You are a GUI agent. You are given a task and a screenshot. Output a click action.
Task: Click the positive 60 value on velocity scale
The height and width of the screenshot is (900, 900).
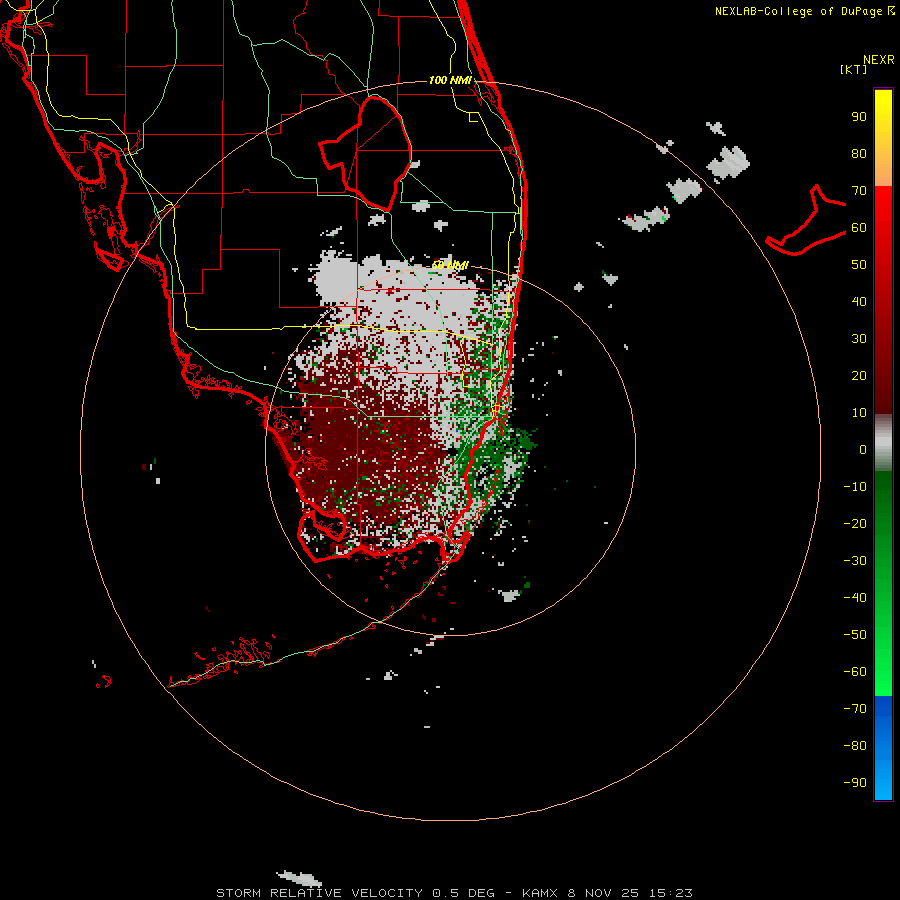(x=859, y=227)
